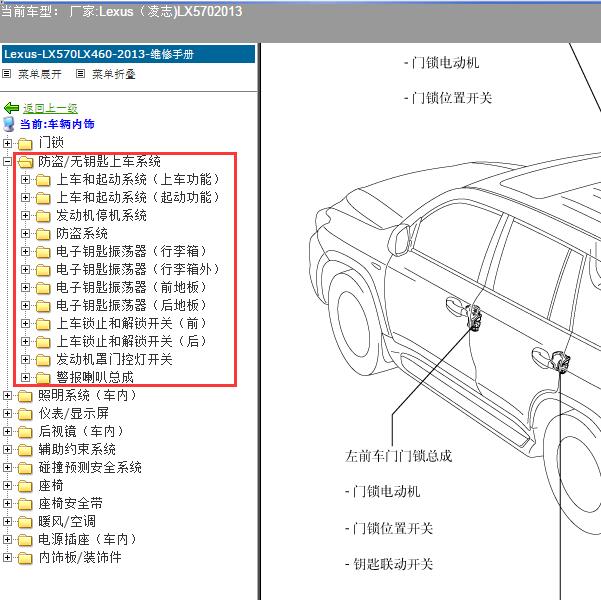Click the green back arrow icon

(11, 108)
